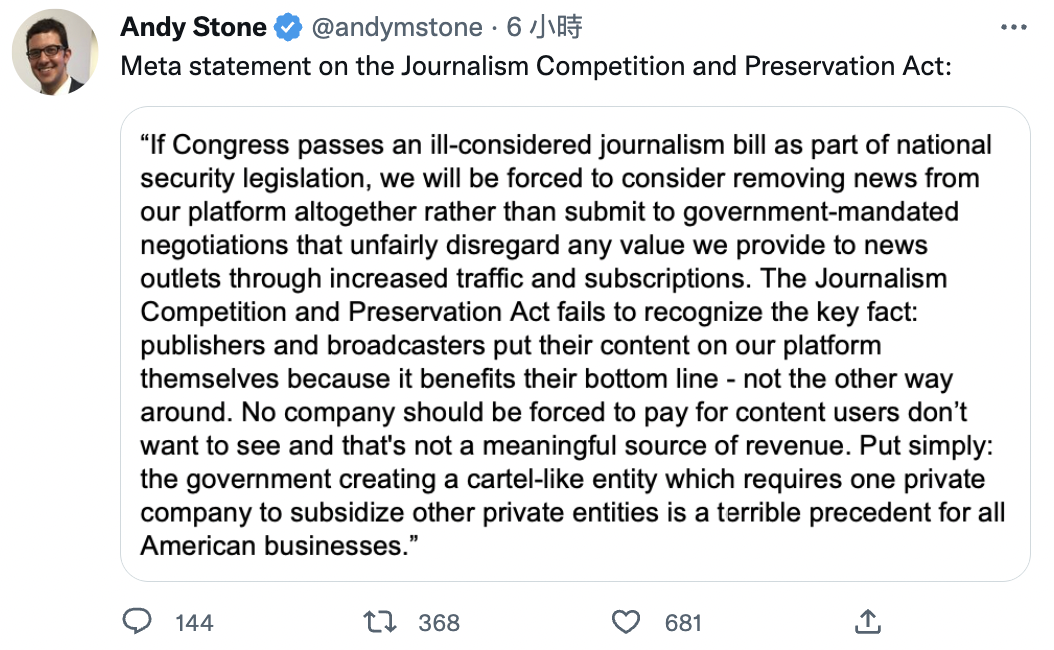Click the reply speech bubble icon
The height and width of the screenshot is (650, 1054).
[137, 621]
